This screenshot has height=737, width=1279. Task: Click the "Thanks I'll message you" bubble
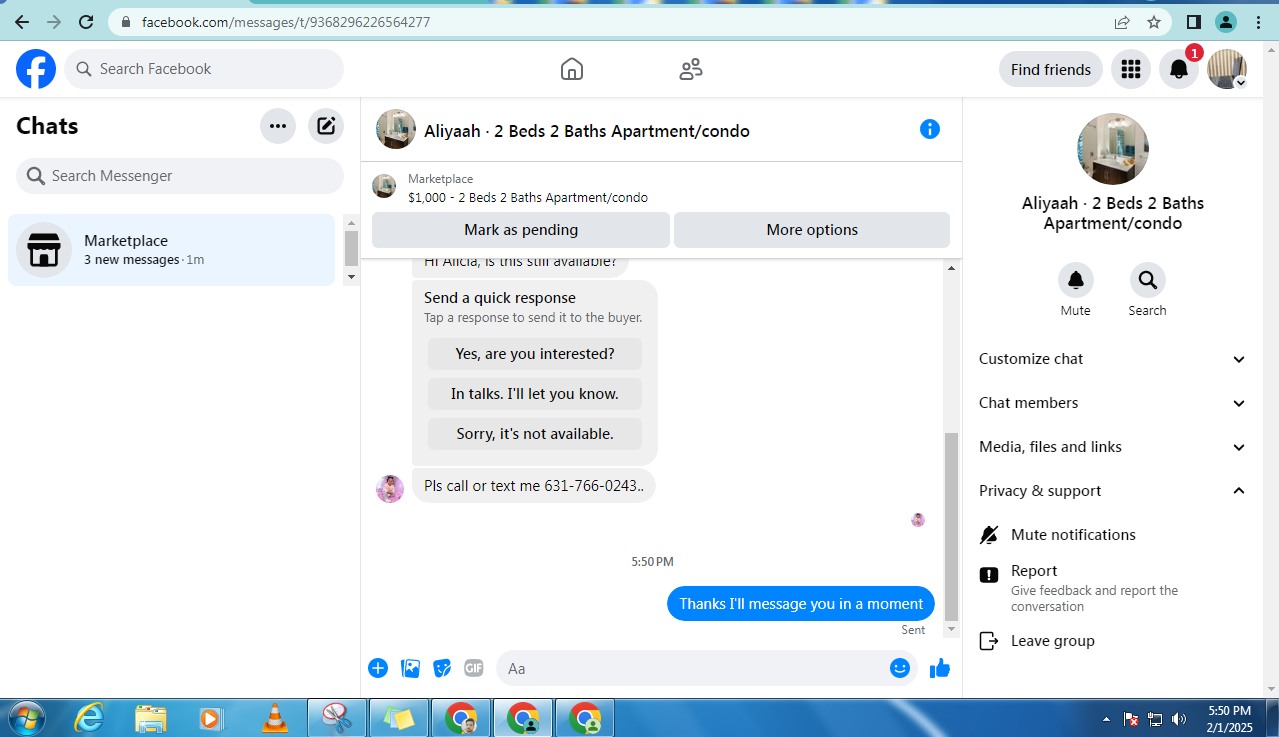(x=801, y=604)
